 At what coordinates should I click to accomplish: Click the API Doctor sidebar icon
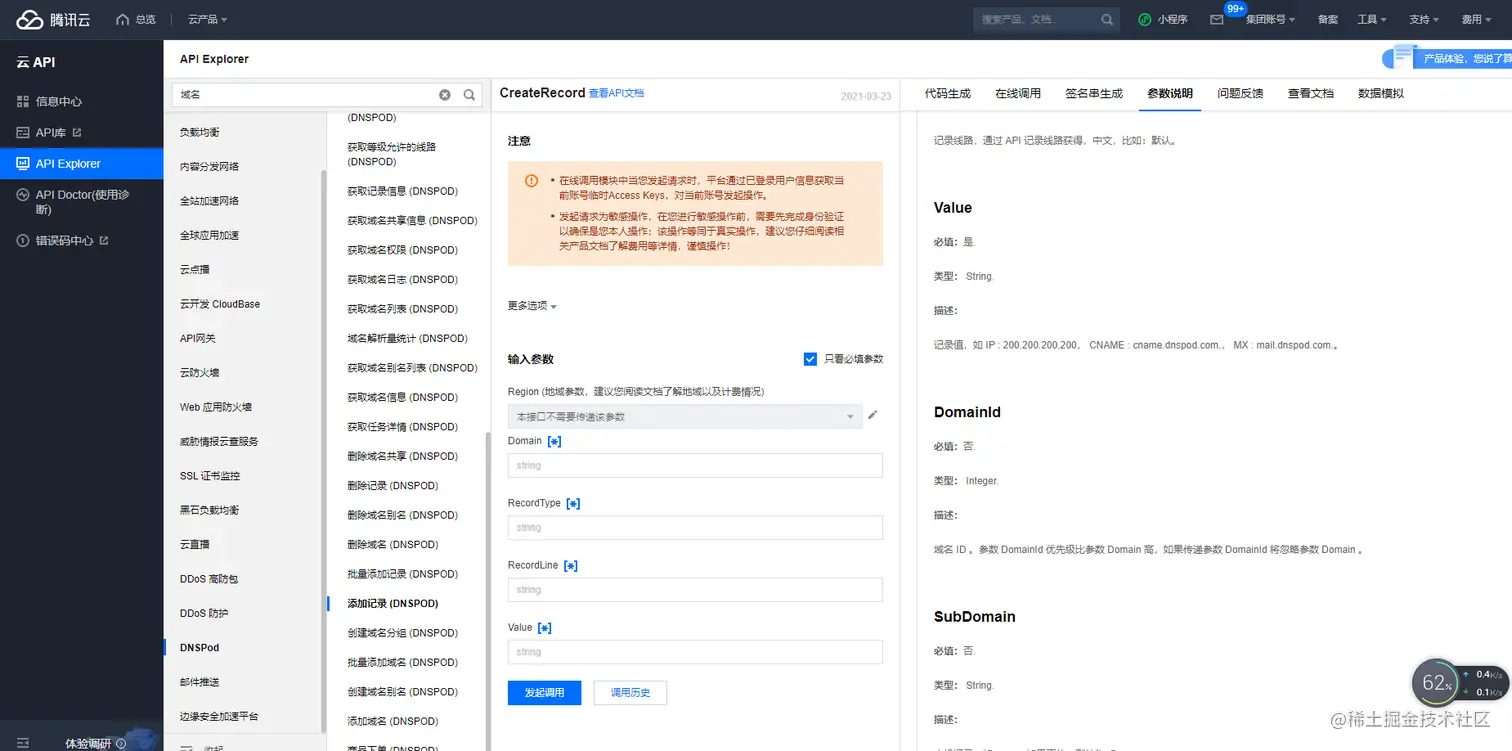pos(23,195)
